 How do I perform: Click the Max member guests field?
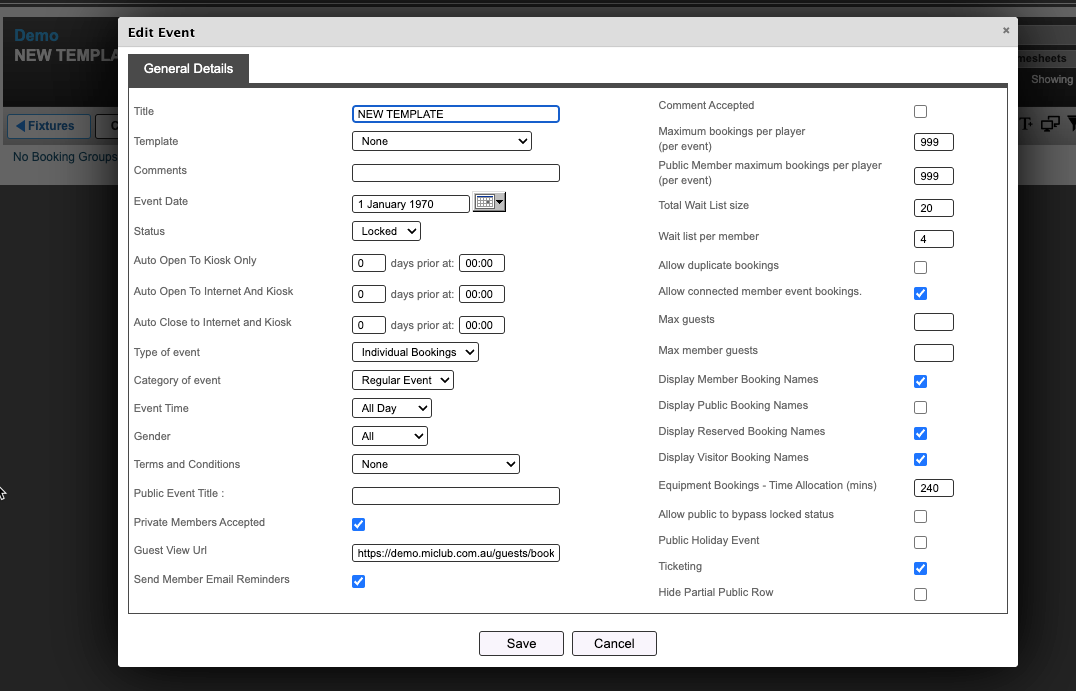[933, 353]
